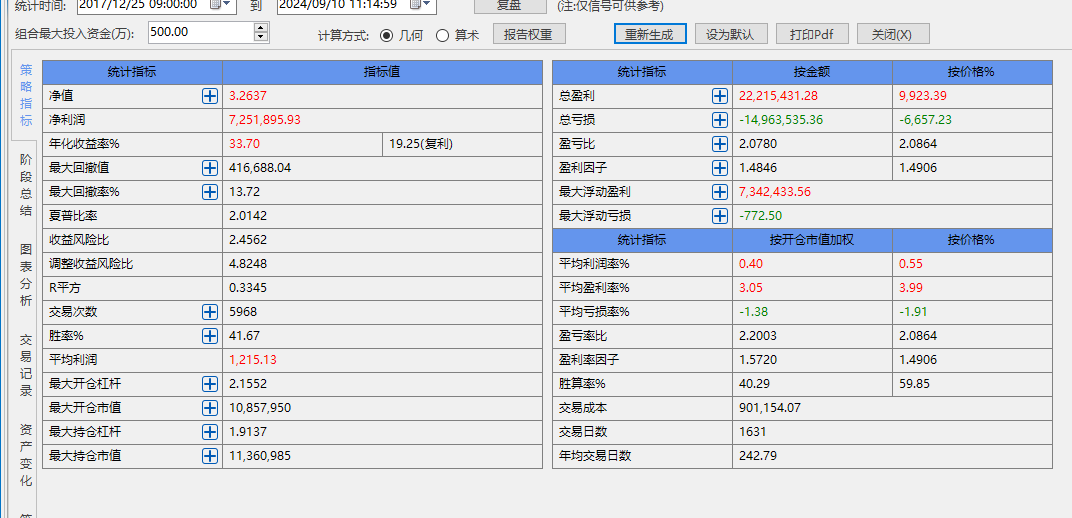Click the 500.00 investment amount input field

pos(200,32)
